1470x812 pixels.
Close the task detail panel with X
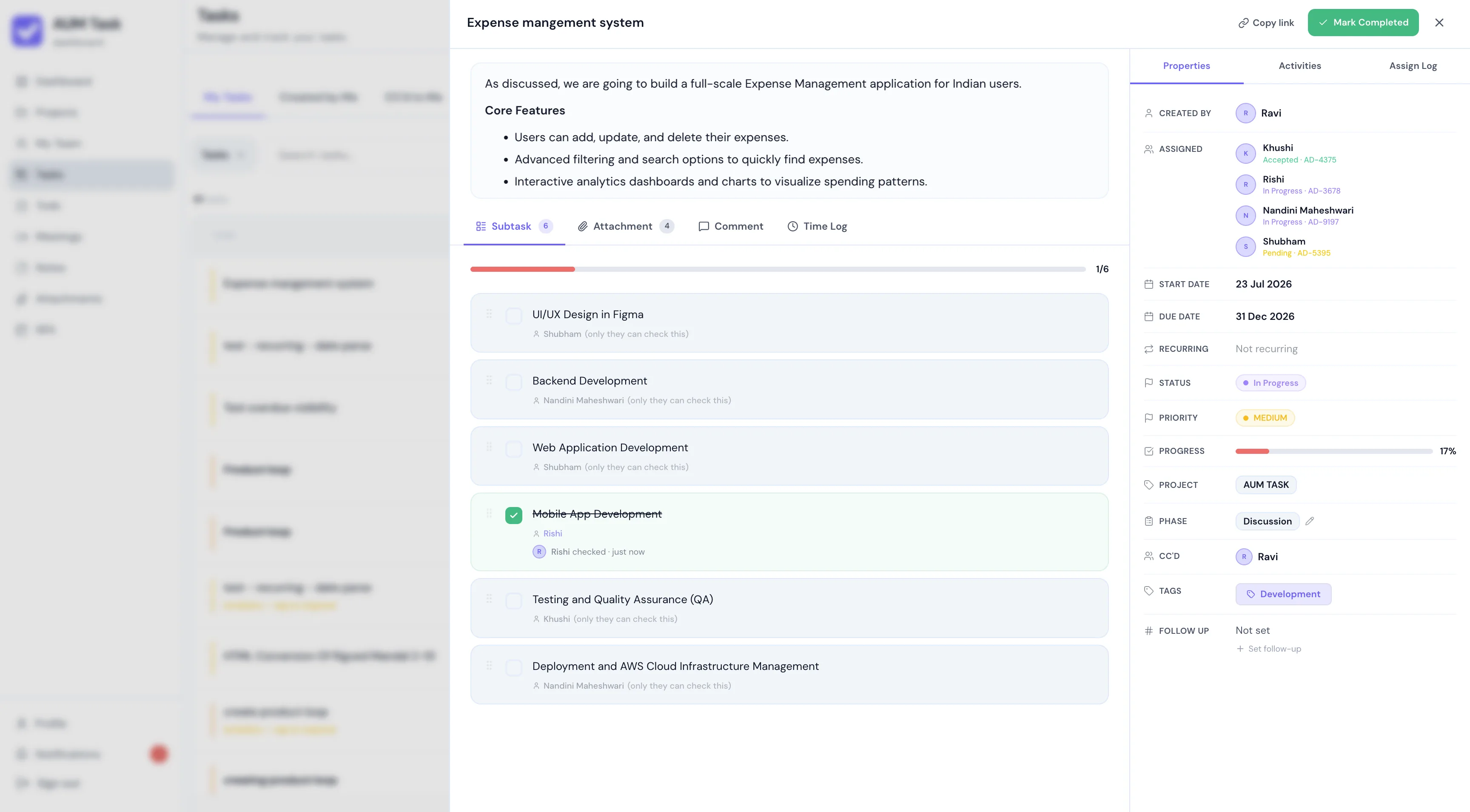pos(1439,22)
